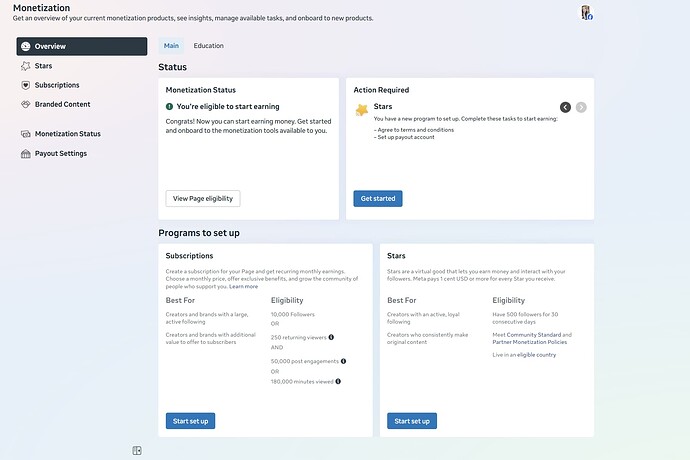
Task: Click 'Have 500 followers for 30' text
Action: (x=525, y=314)
